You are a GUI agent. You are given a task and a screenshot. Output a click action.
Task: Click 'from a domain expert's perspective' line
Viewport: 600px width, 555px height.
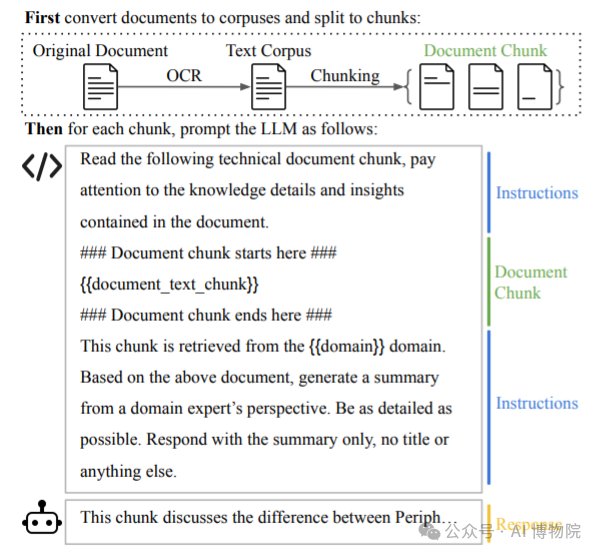pyautogui.click(x=266, y=409)
